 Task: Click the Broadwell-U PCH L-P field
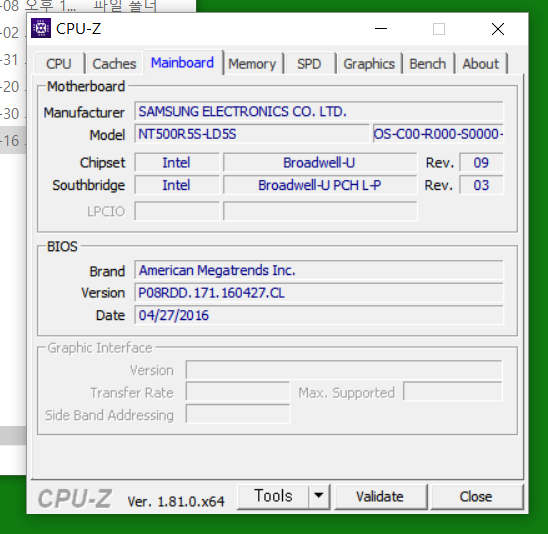pos(320,185)
